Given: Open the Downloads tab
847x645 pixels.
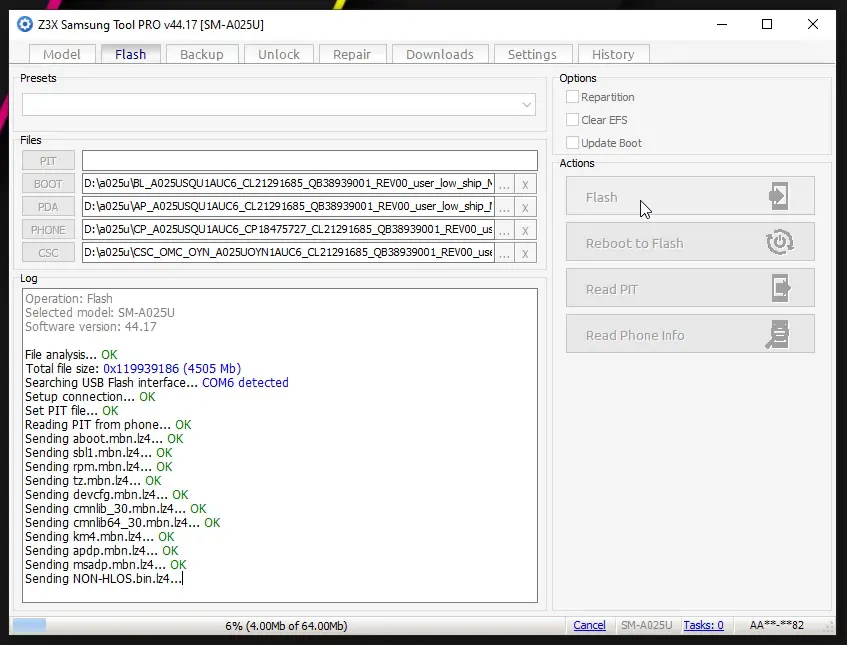Looking at the screenshot, I should tap(439, 54).
